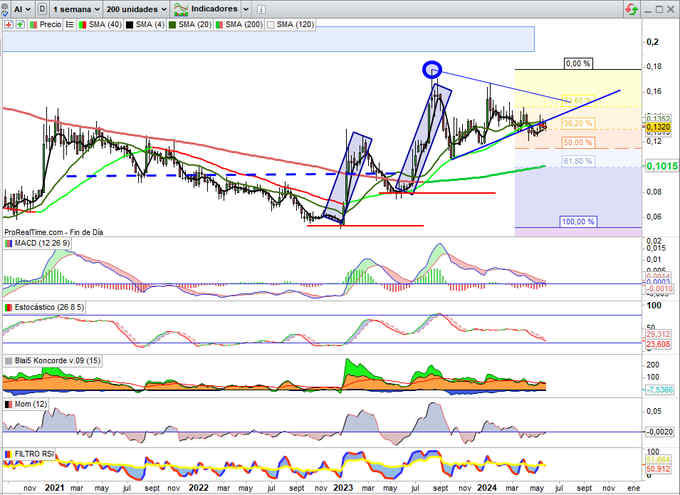The width and height of the screenshot is (680, 495).
Task: Click the 0,1320 current price tag
Action: click(658, 127)
